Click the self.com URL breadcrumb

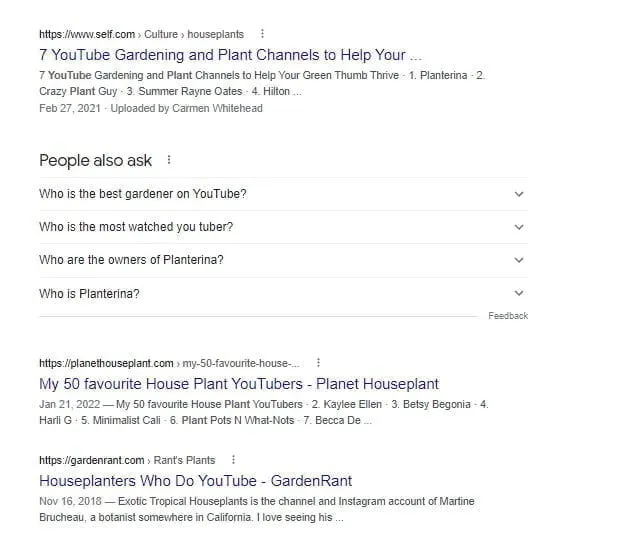[141, 34]
